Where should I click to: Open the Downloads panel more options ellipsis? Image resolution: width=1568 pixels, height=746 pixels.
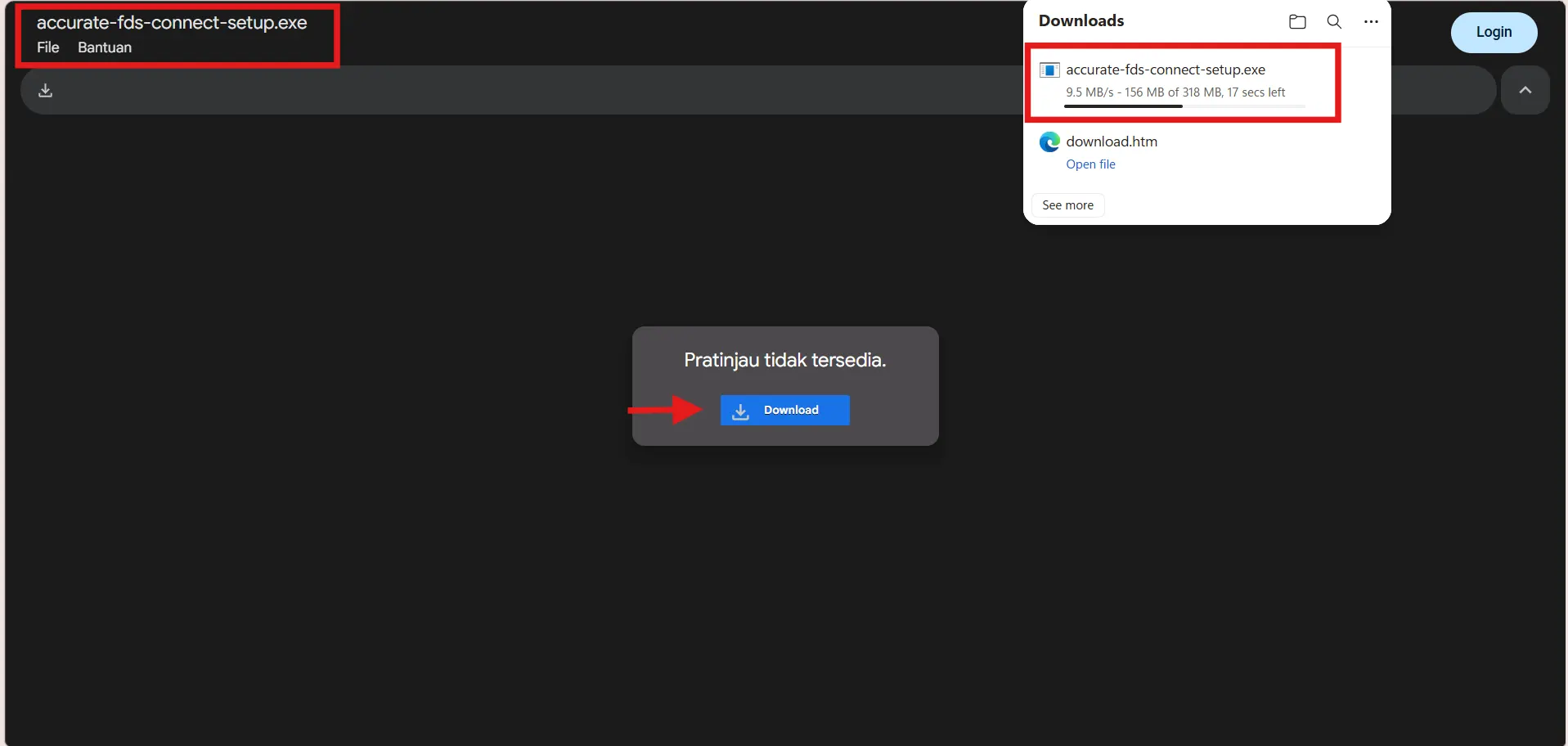[x=1371, y=21]
